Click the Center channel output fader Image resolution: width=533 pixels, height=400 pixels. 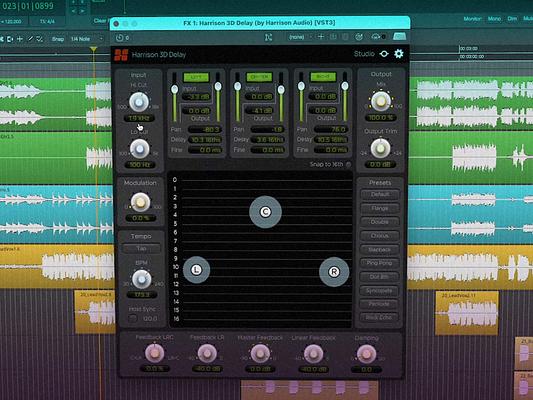click(281, 90)
